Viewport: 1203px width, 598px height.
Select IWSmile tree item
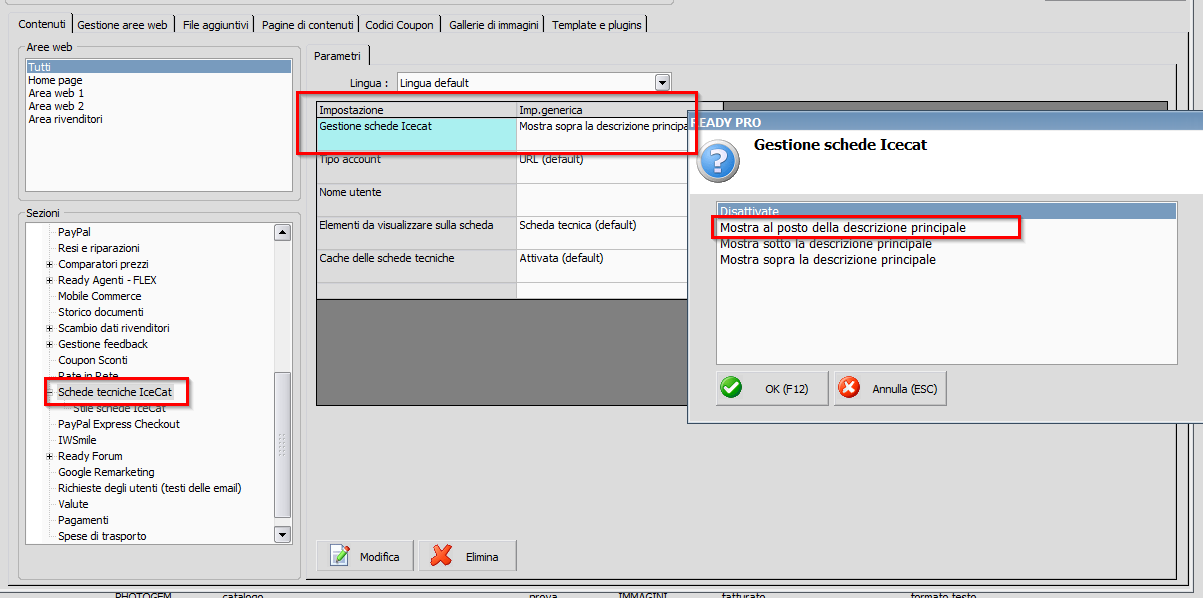[77, 440]
